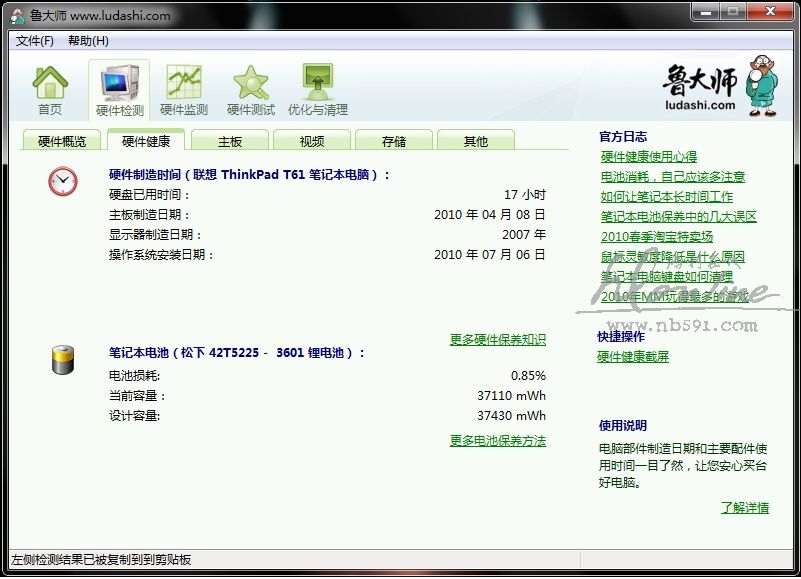Click the 笔记本电池 松下 42T5225 heading
Screen dimensions: 801x579
237,353
